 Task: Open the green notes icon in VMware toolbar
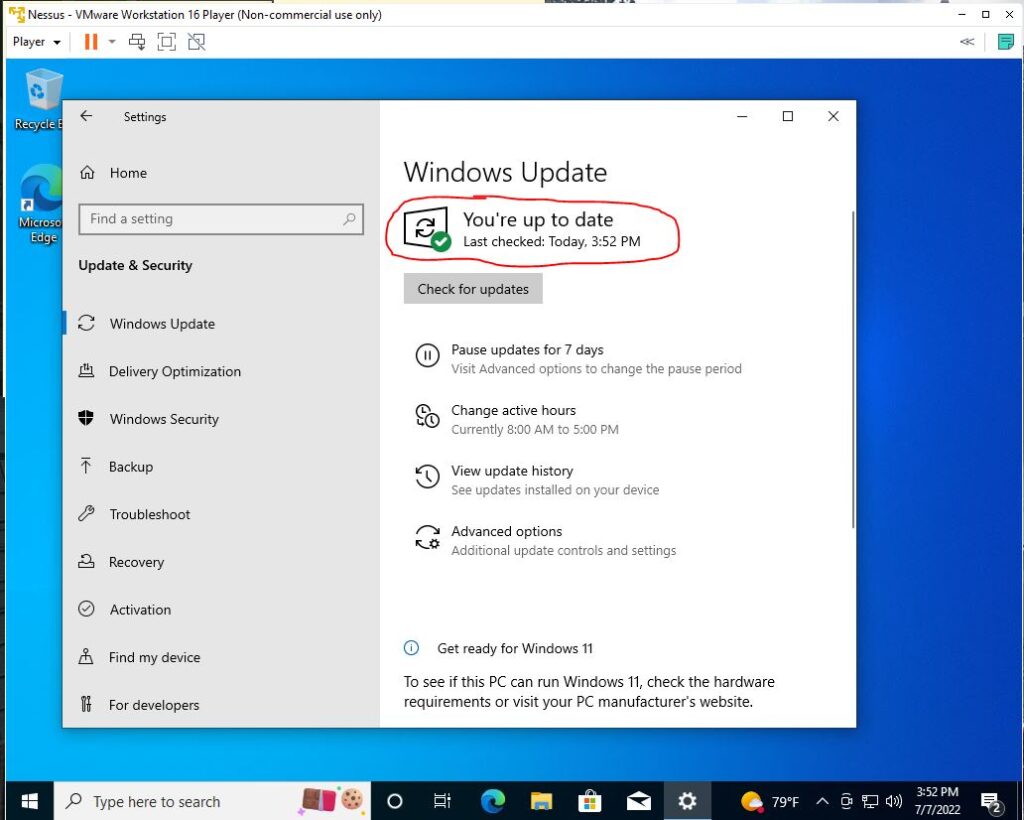(x=1006, y=42)
